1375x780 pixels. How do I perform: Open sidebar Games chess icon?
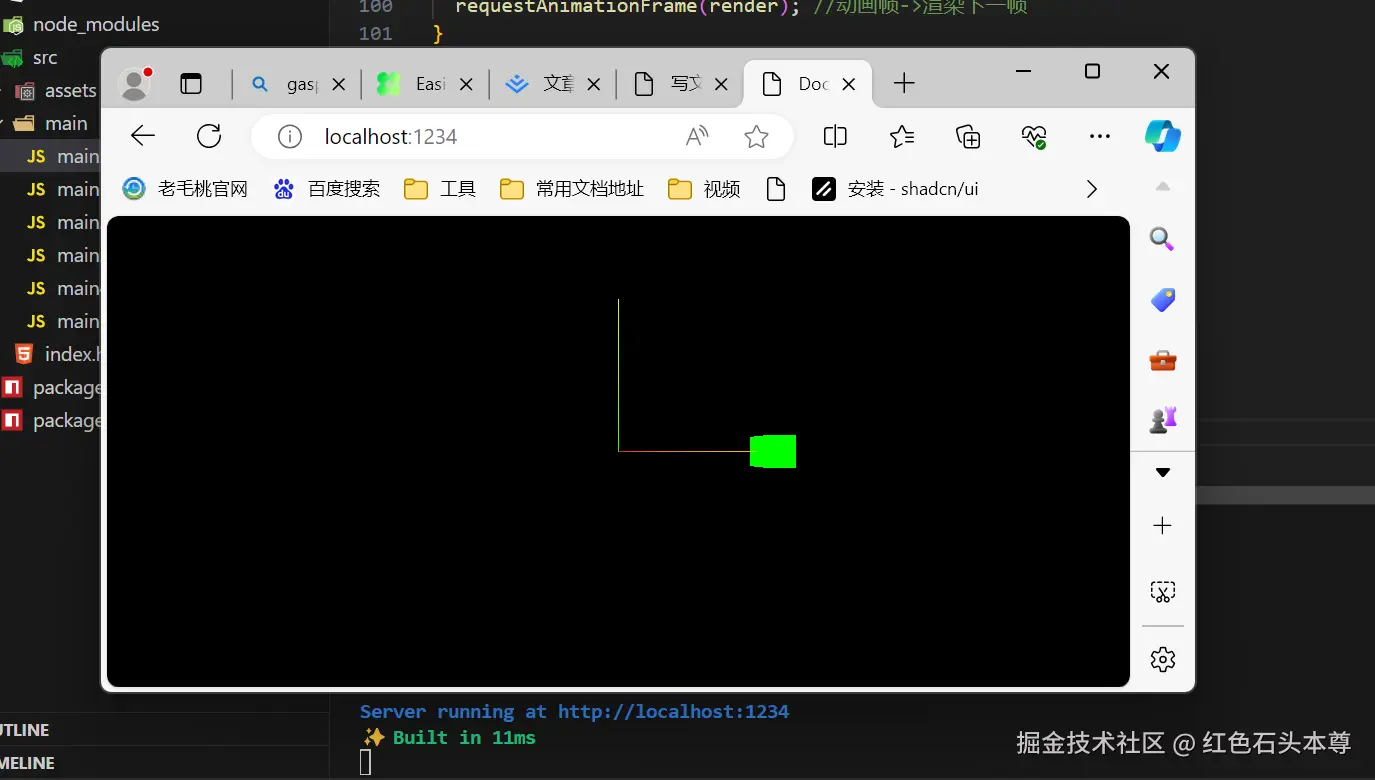(x=1163, y=420)
